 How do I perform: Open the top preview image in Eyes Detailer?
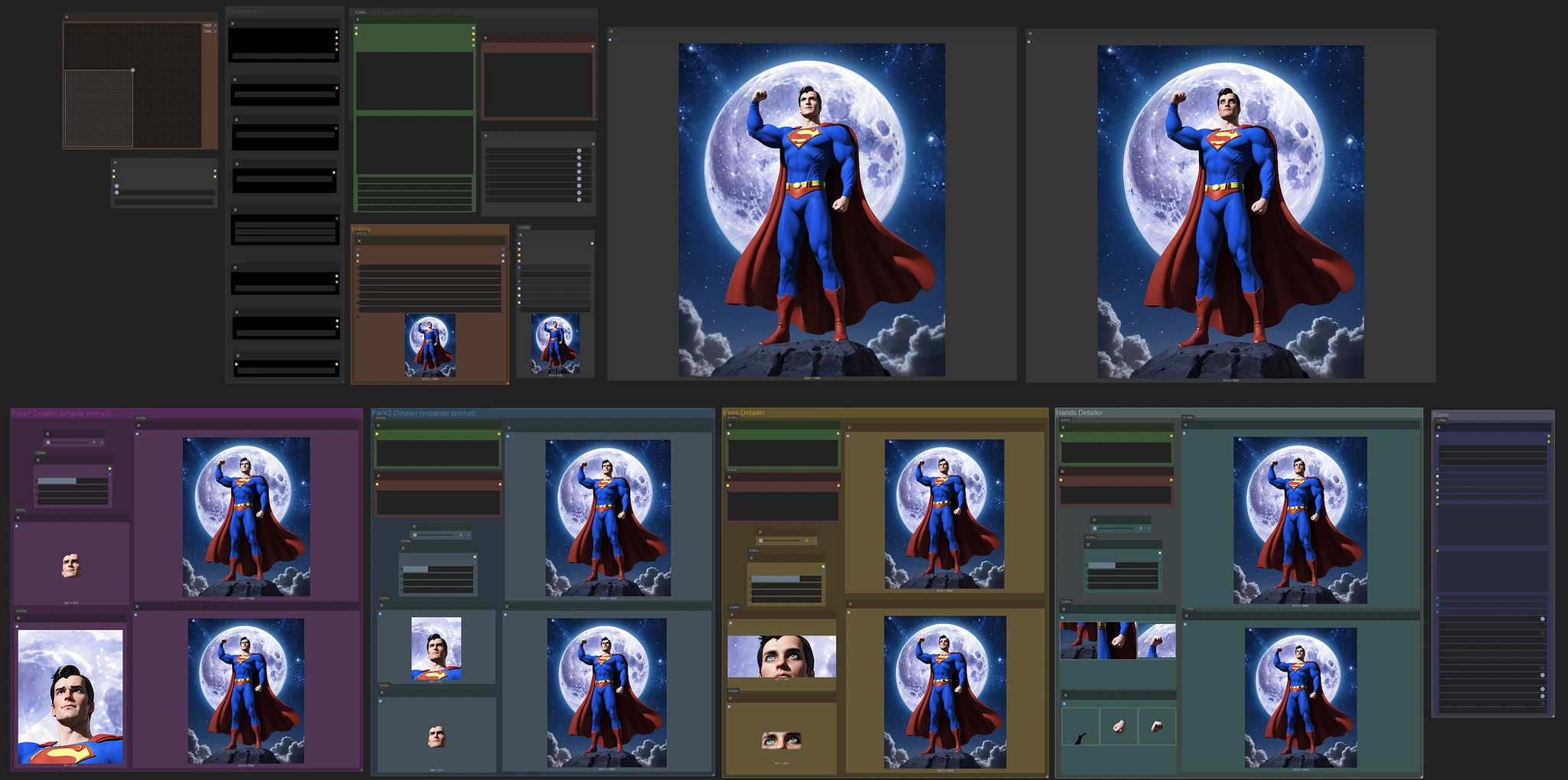tap(945, 514)
